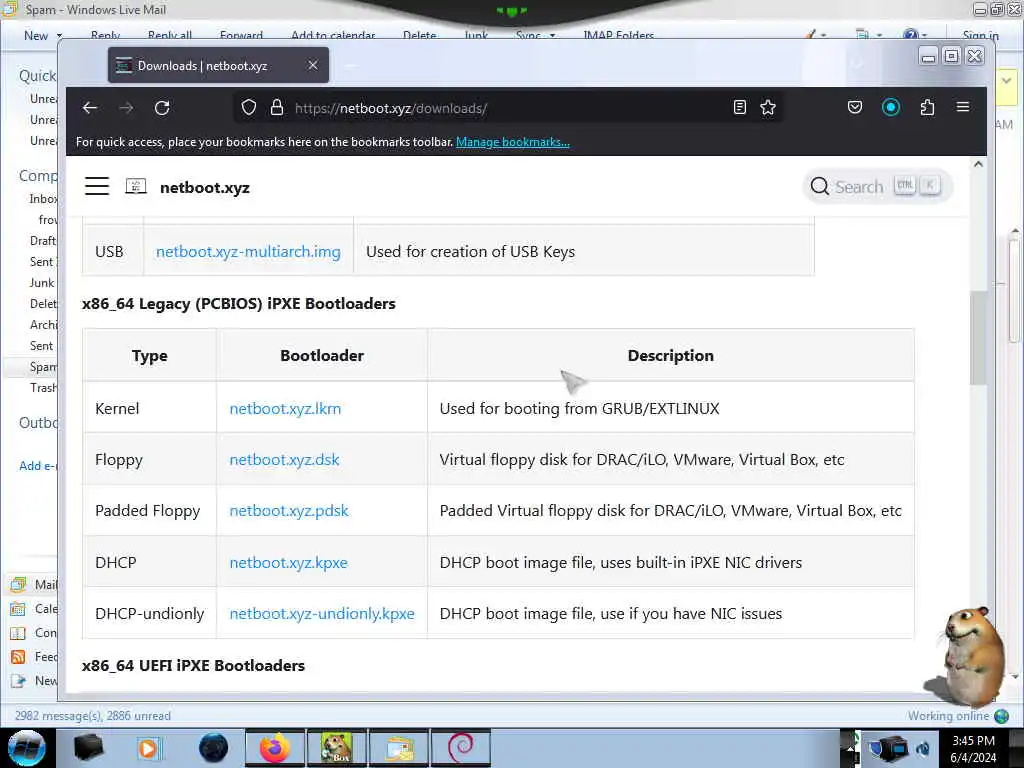
Task: Open the Sent folder below Archive in Live Mail
Action: (41, 345)
